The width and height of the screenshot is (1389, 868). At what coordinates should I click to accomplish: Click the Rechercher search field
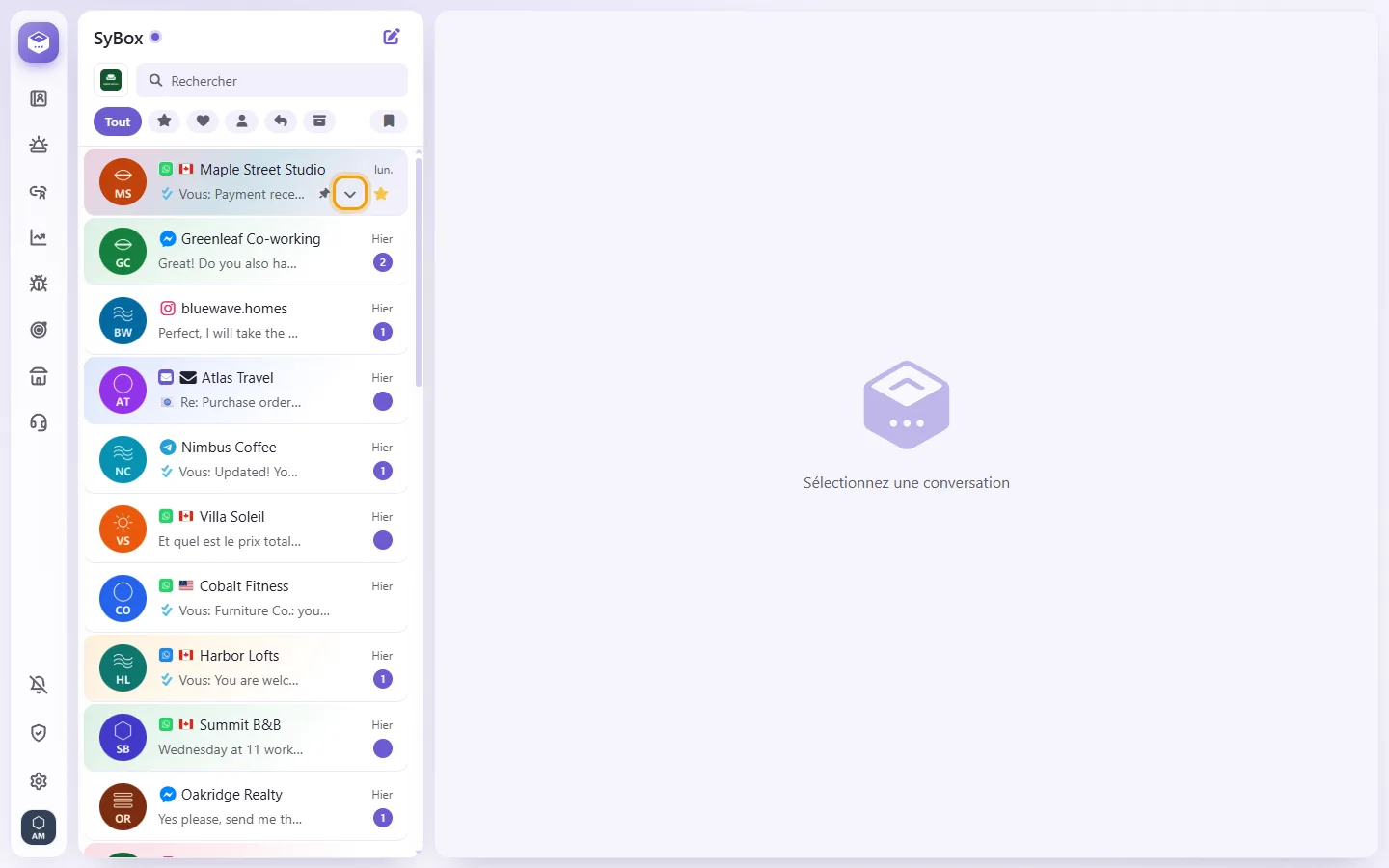[272, 81]
